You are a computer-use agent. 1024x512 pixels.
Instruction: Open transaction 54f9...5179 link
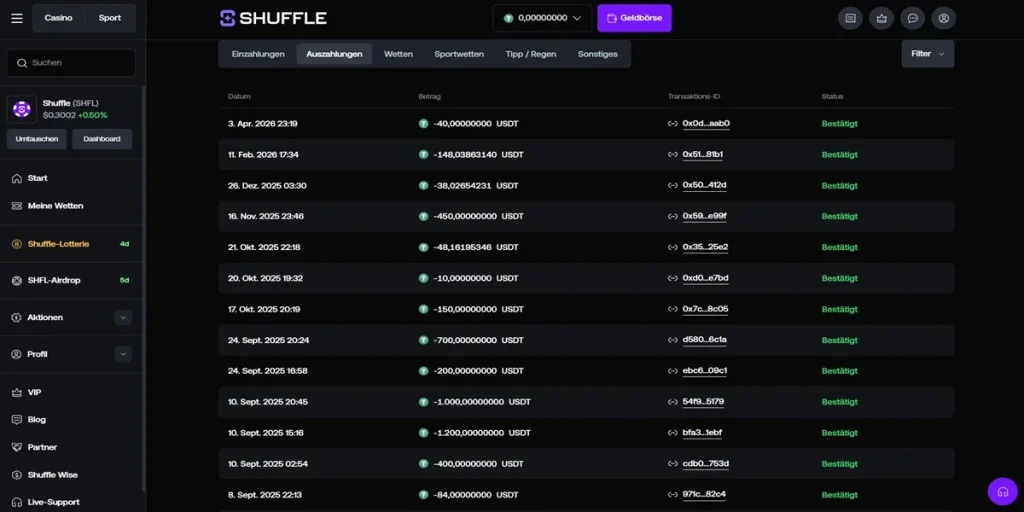point(703,402)
